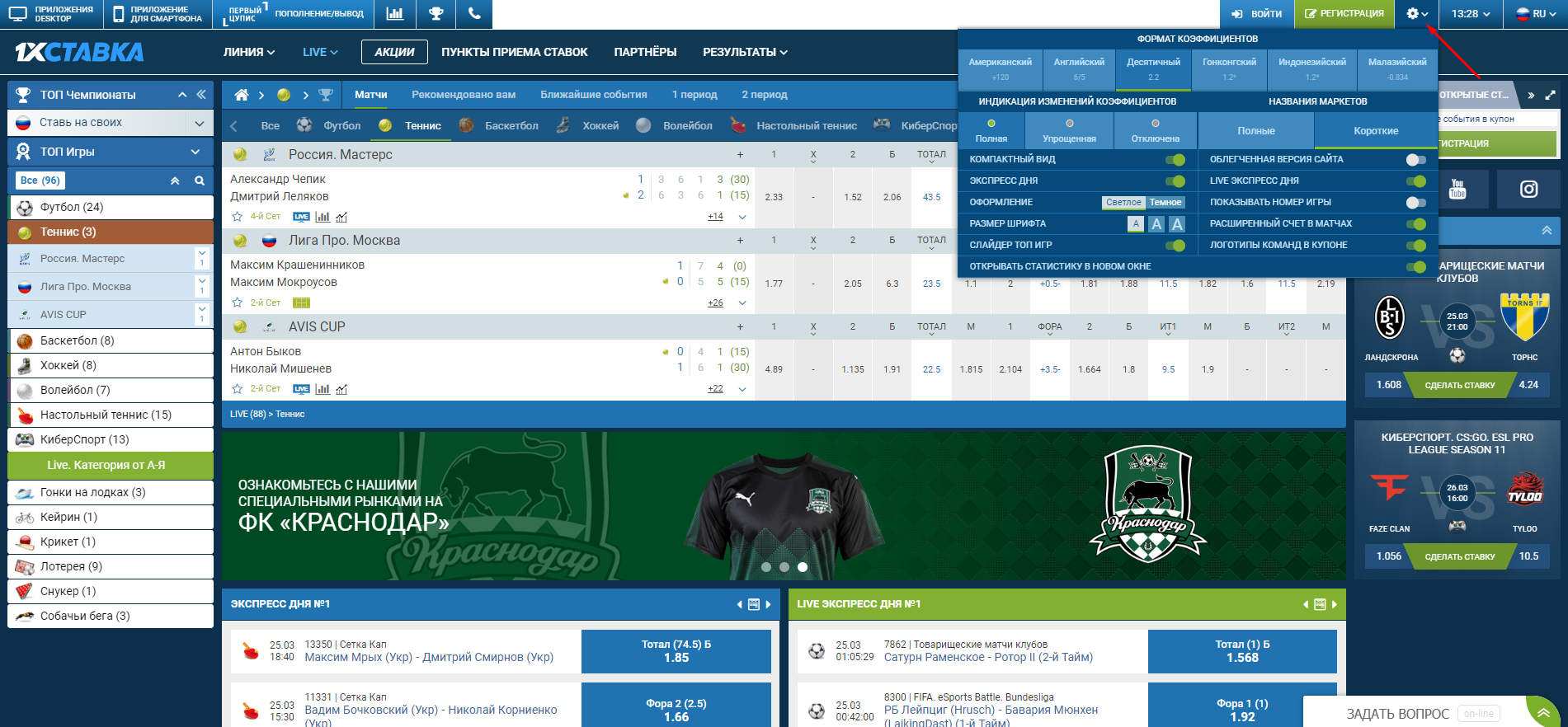Click the trophy icon in top bar
Screen dimensions: 1568x727
click(436, 14)
